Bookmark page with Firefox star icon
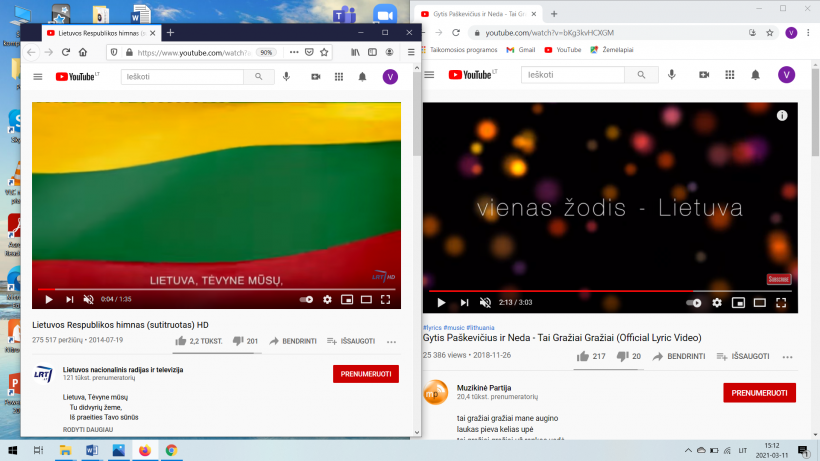 [324, 52]
